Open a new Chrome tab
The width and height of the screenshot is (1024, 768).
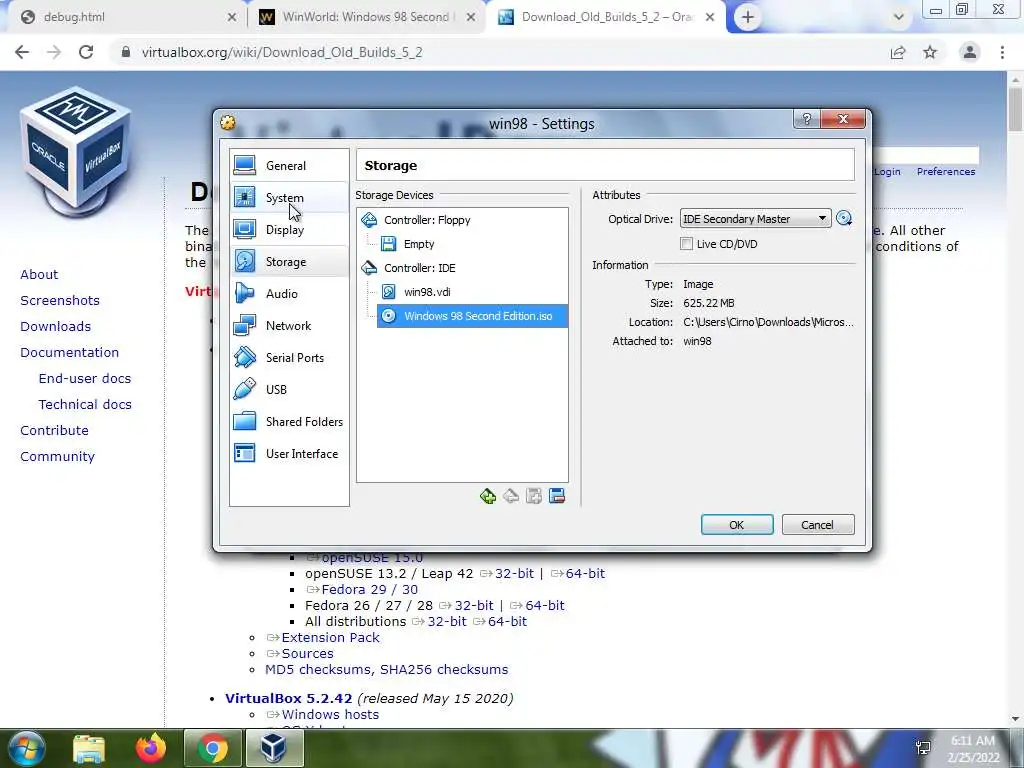(748, 17)
